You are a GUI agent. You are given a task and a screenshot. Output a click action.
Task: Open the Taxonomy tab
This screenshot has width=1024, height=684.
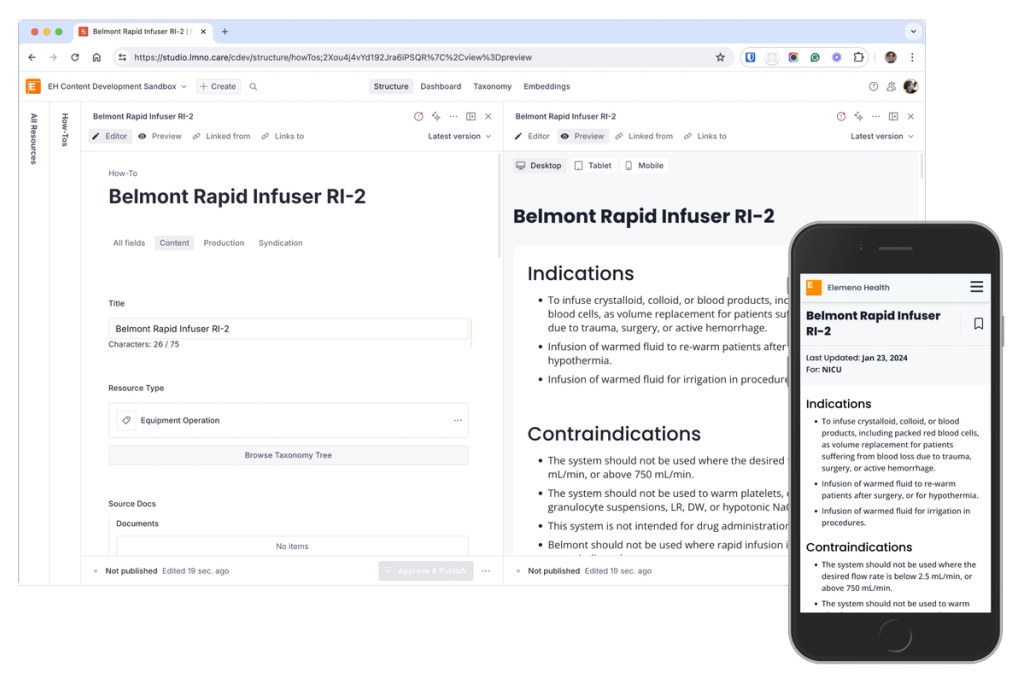tap(492, 86)
